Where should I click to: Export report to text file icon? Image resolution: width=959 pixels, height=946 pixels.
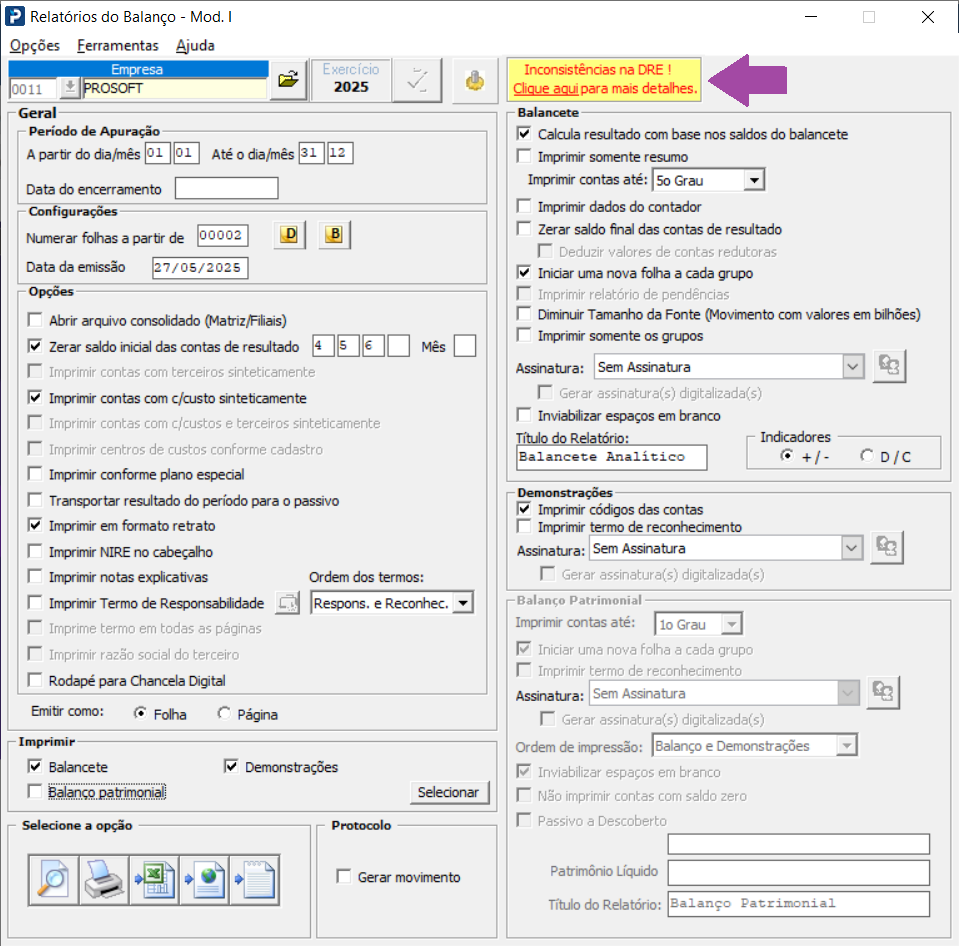click(x=254, y=880)
